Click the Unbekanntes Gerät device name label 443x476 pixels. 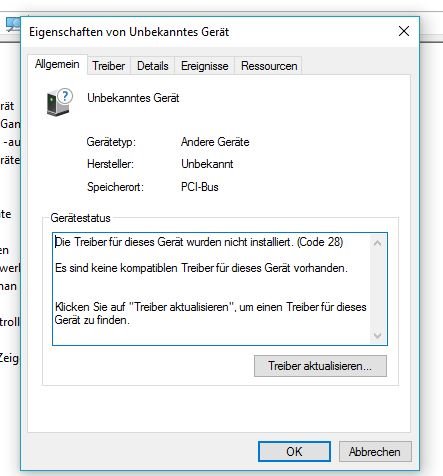(133, 98)
